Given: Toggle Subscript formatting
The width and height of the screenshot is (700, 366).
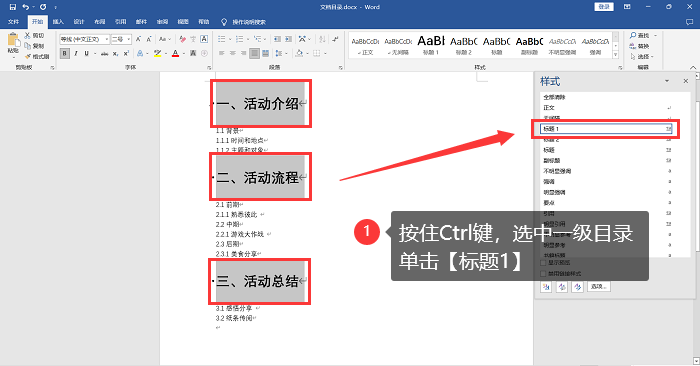Looking at the screenshot, I should click(116, 54).
